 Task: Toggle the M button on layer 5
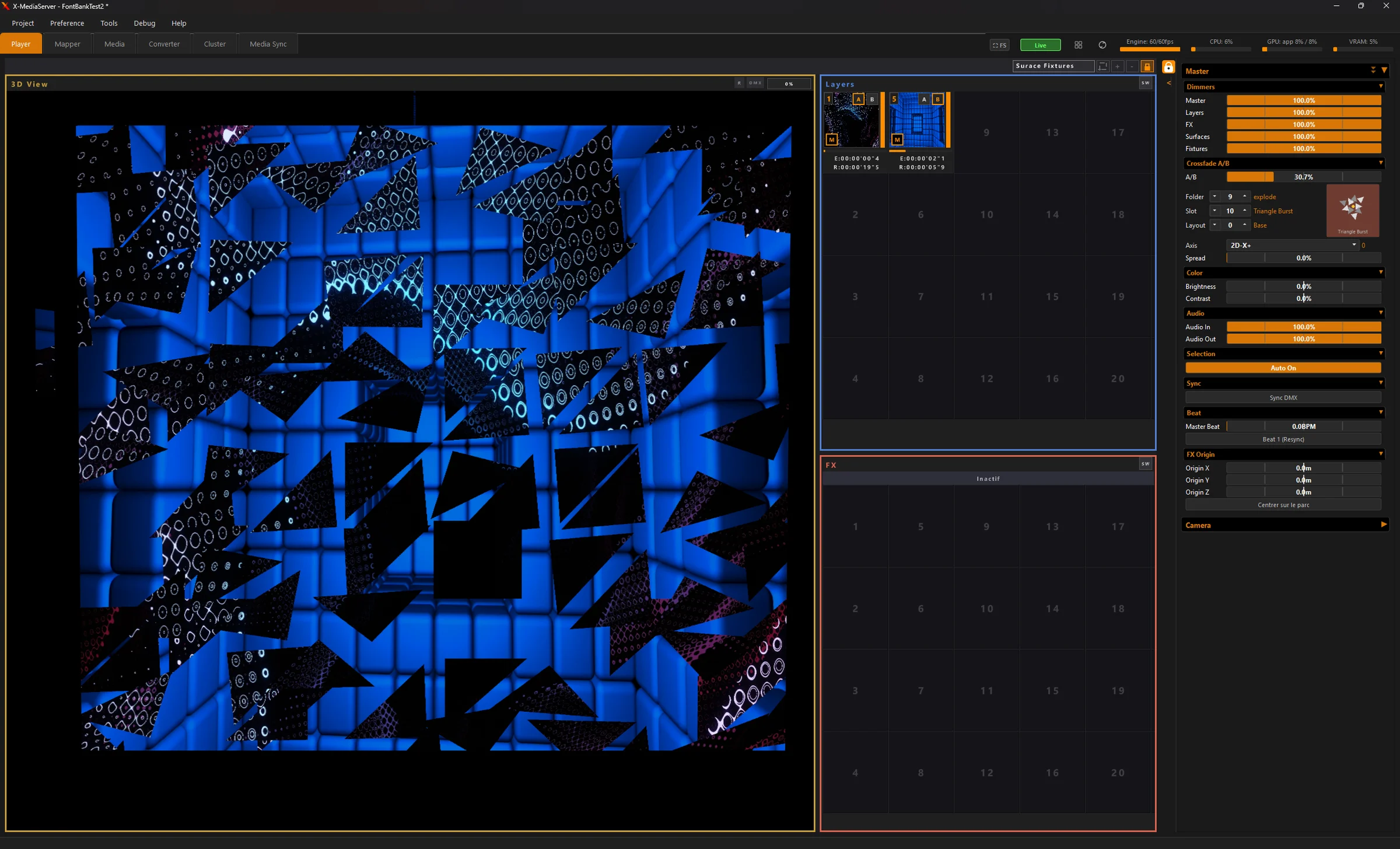(x=897, y=139)
